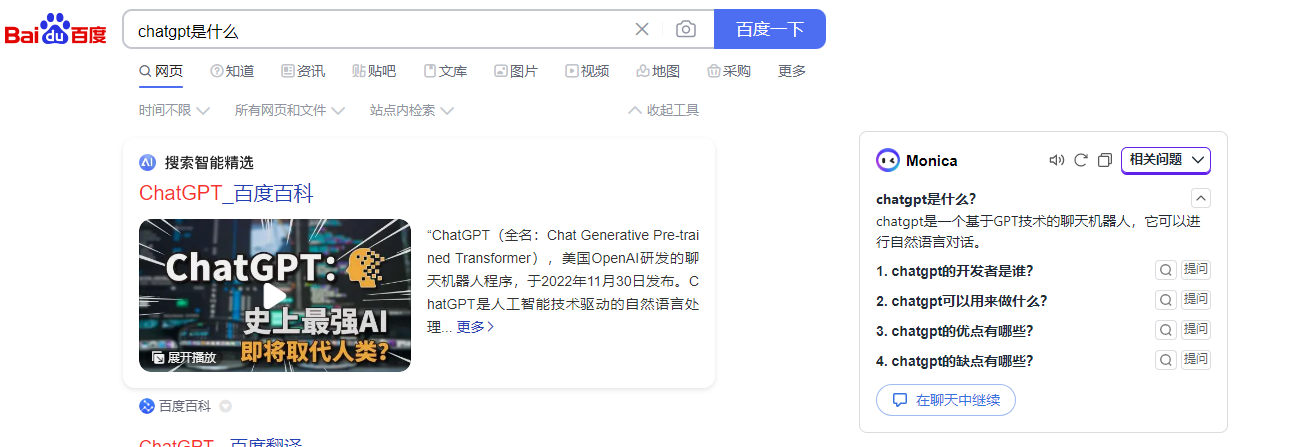Click the 在聊天中继续 button

click(946, 400)
